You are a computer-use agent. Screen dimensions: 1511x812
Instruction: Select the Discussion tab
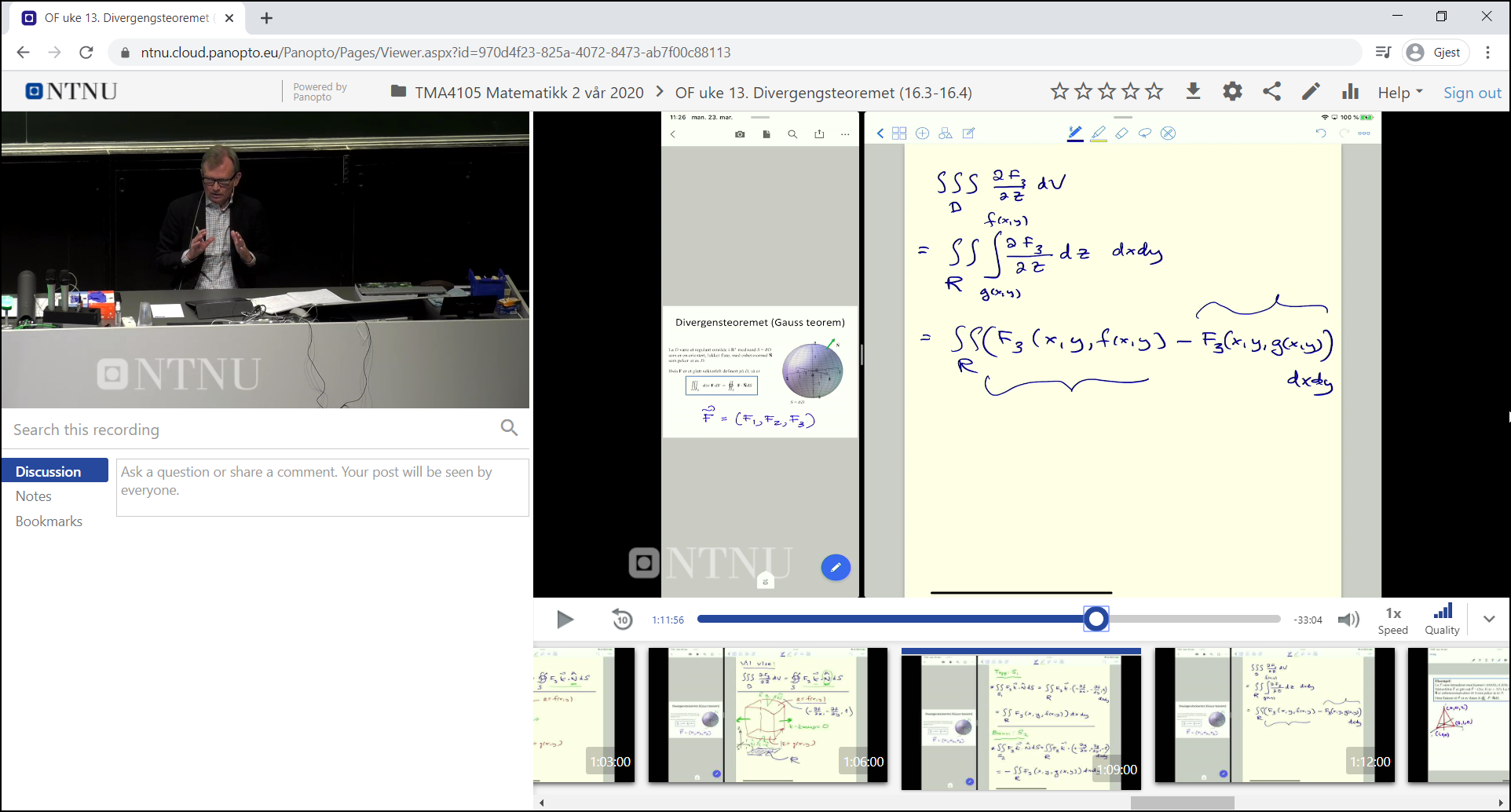click(54, 471)
